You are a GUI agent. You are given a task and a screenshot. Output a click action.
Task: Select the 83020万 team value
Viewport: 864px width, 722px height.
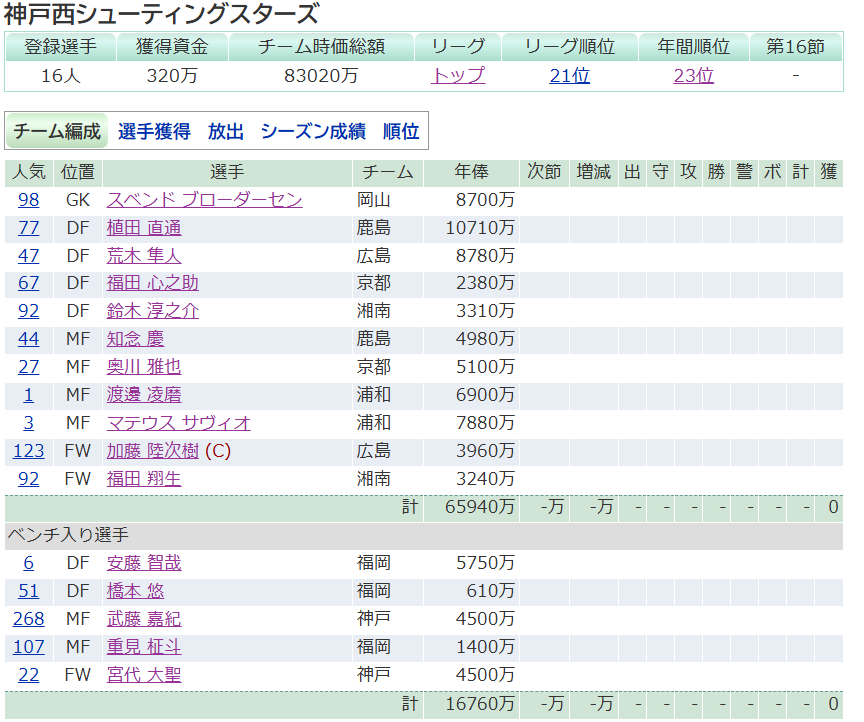coord(321,75)
